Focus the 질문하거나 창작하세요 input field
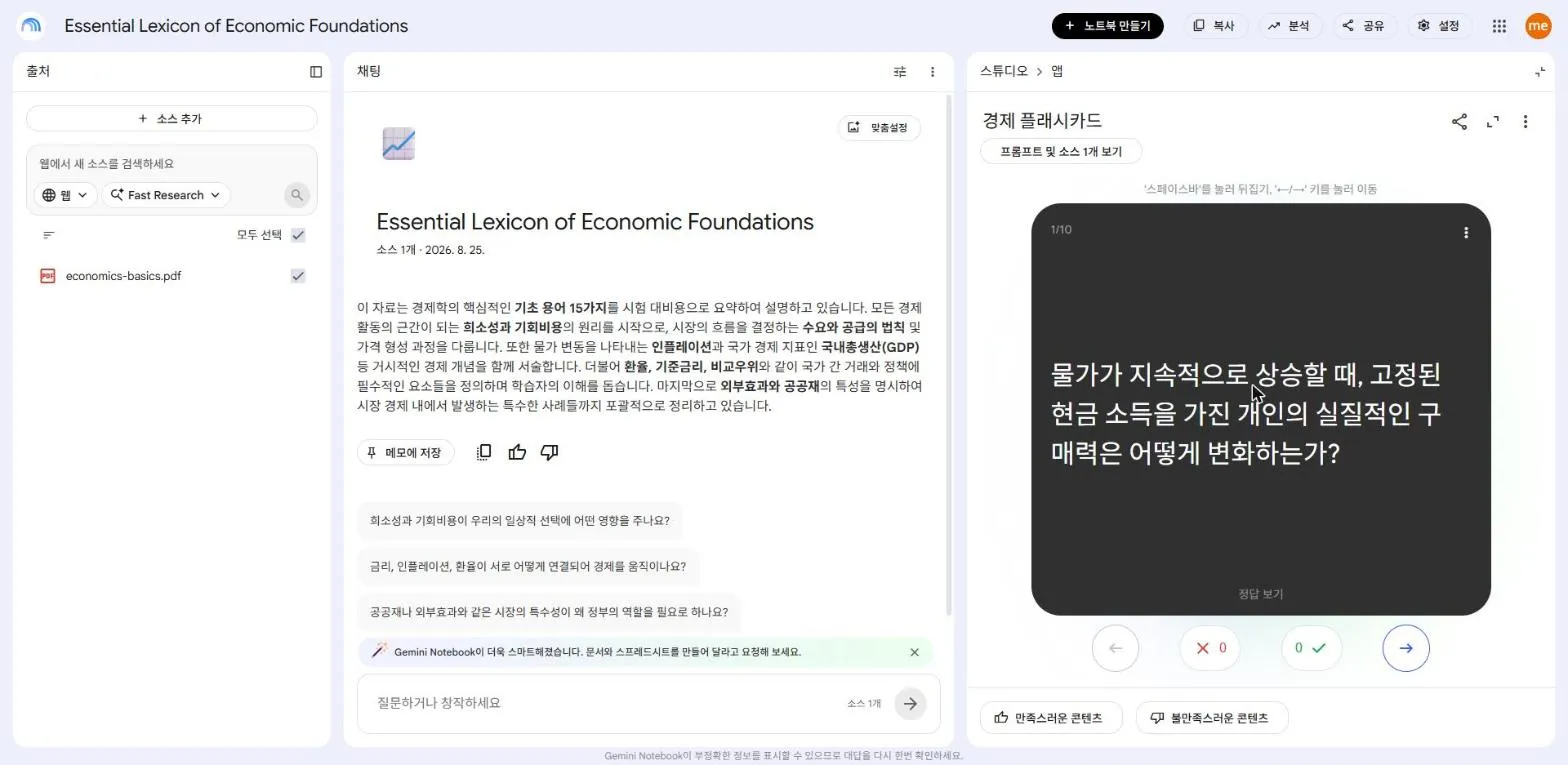 click(x=605, y=703)
